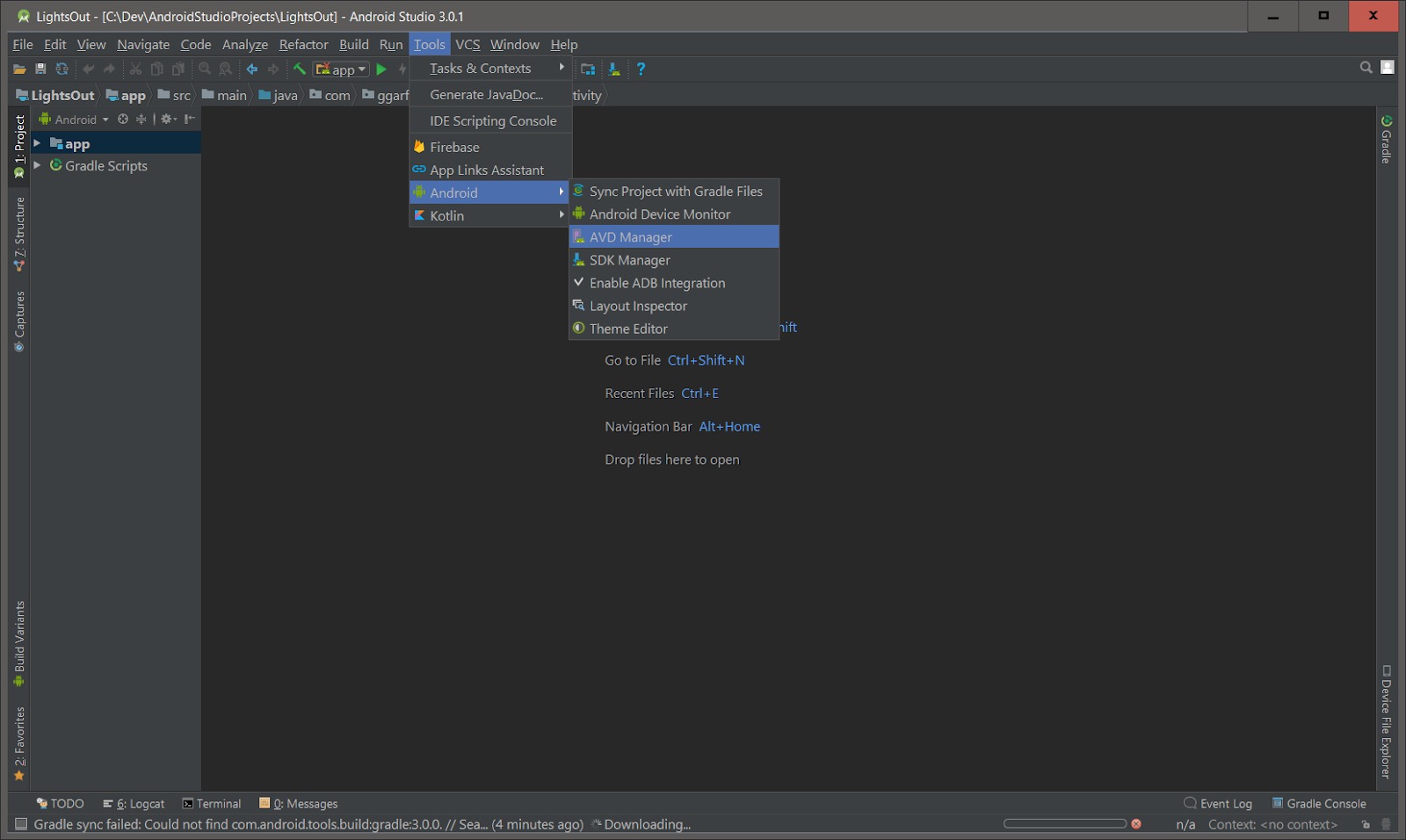
Task: Open IDE Scripting Console menu entry
Action: [490, 120]
